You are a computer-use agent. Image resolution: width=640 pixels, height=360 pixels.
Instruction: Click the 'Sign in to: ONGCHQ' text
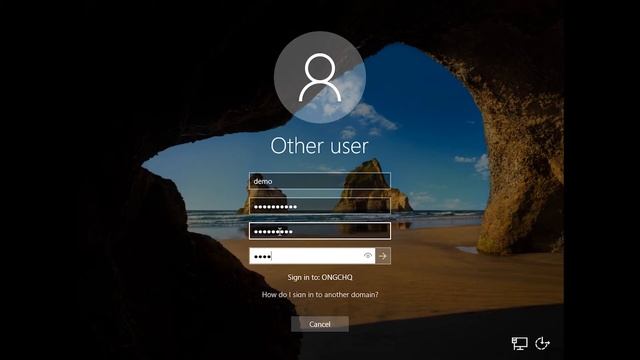[320, 277]
